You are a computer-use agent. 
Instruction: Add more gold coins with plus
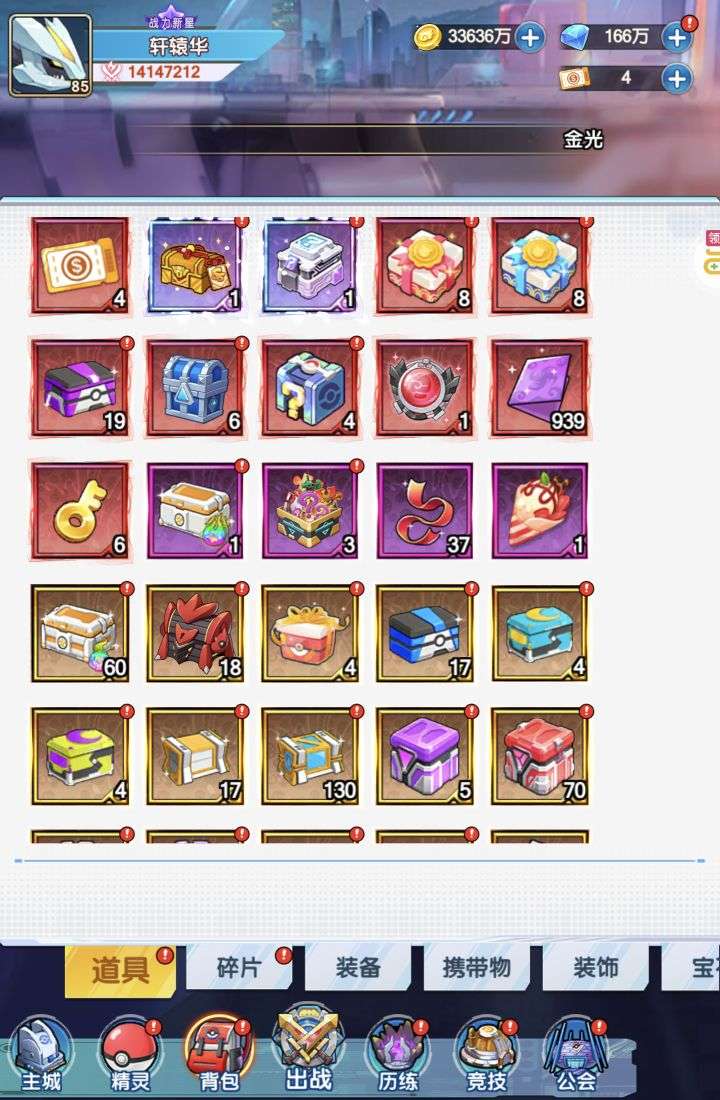point(530,37)
